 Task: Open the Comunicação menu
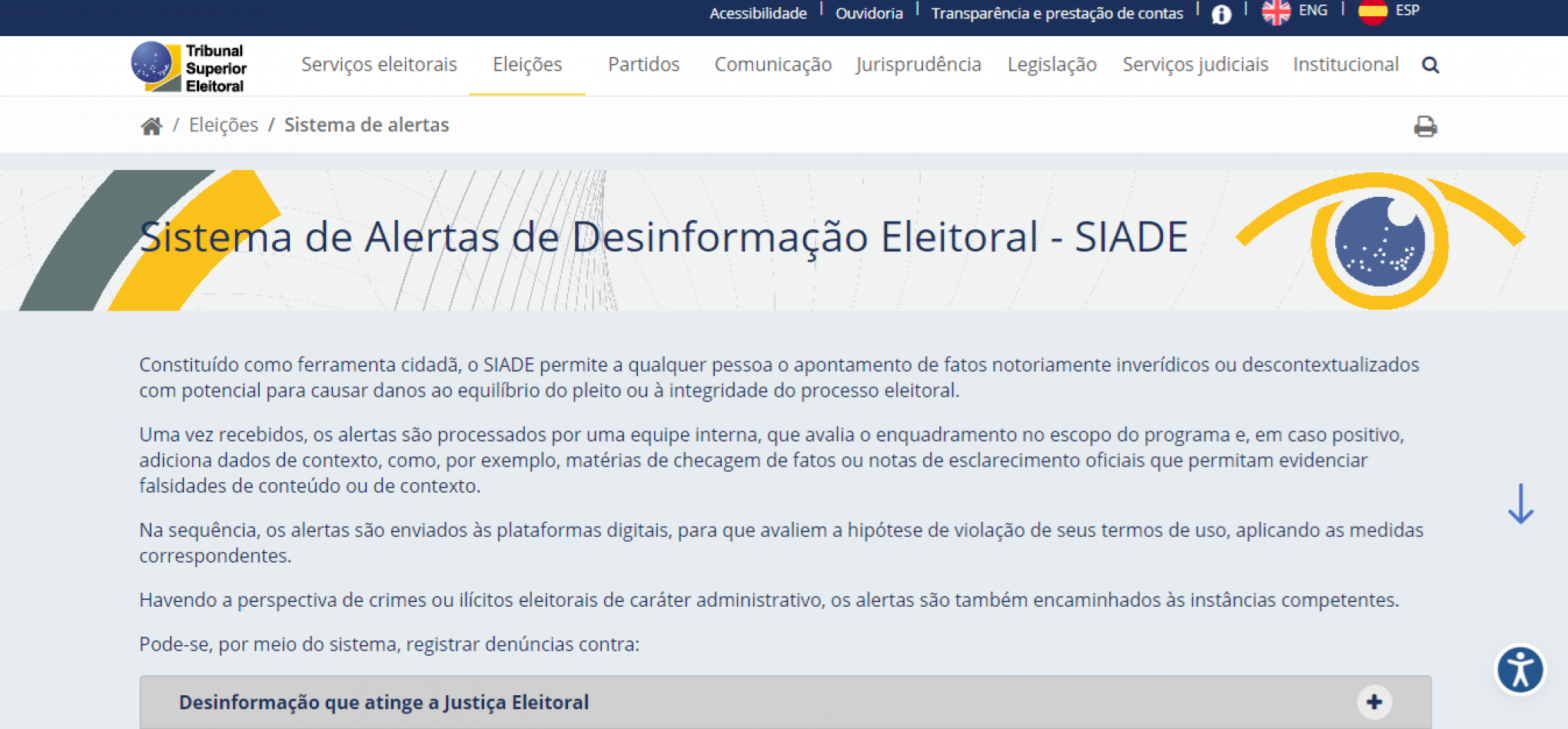[773, 65]
